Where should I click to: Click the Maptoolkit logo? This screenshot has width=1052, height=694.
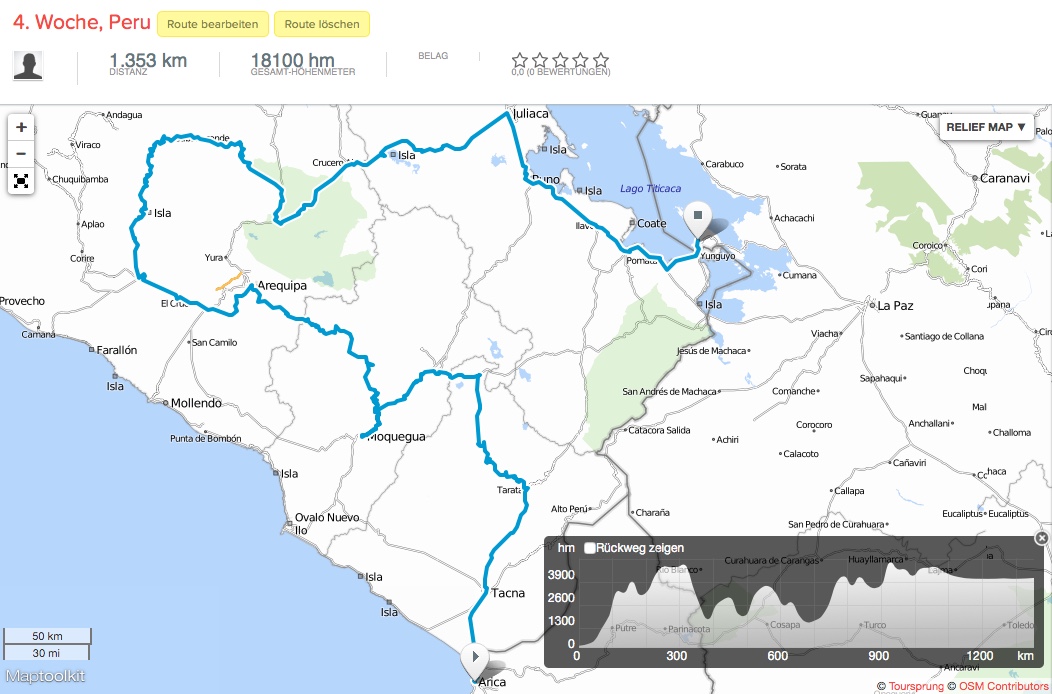click(45, 676)
